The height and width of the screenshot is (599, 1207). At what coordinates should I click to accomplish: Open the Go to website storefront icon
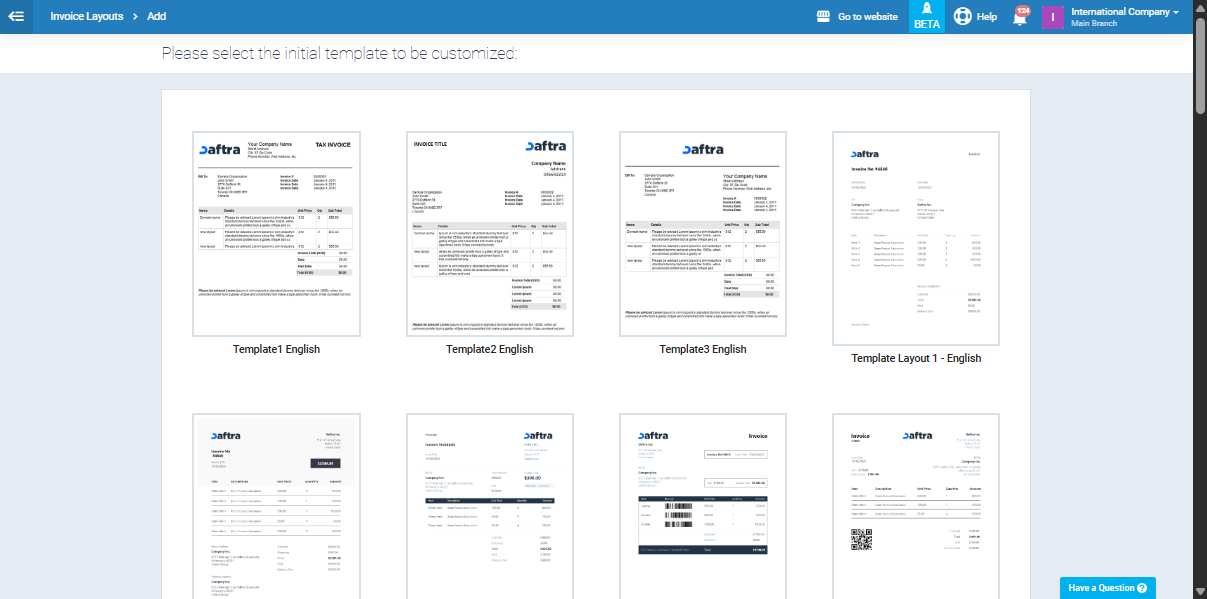point(824,17)
